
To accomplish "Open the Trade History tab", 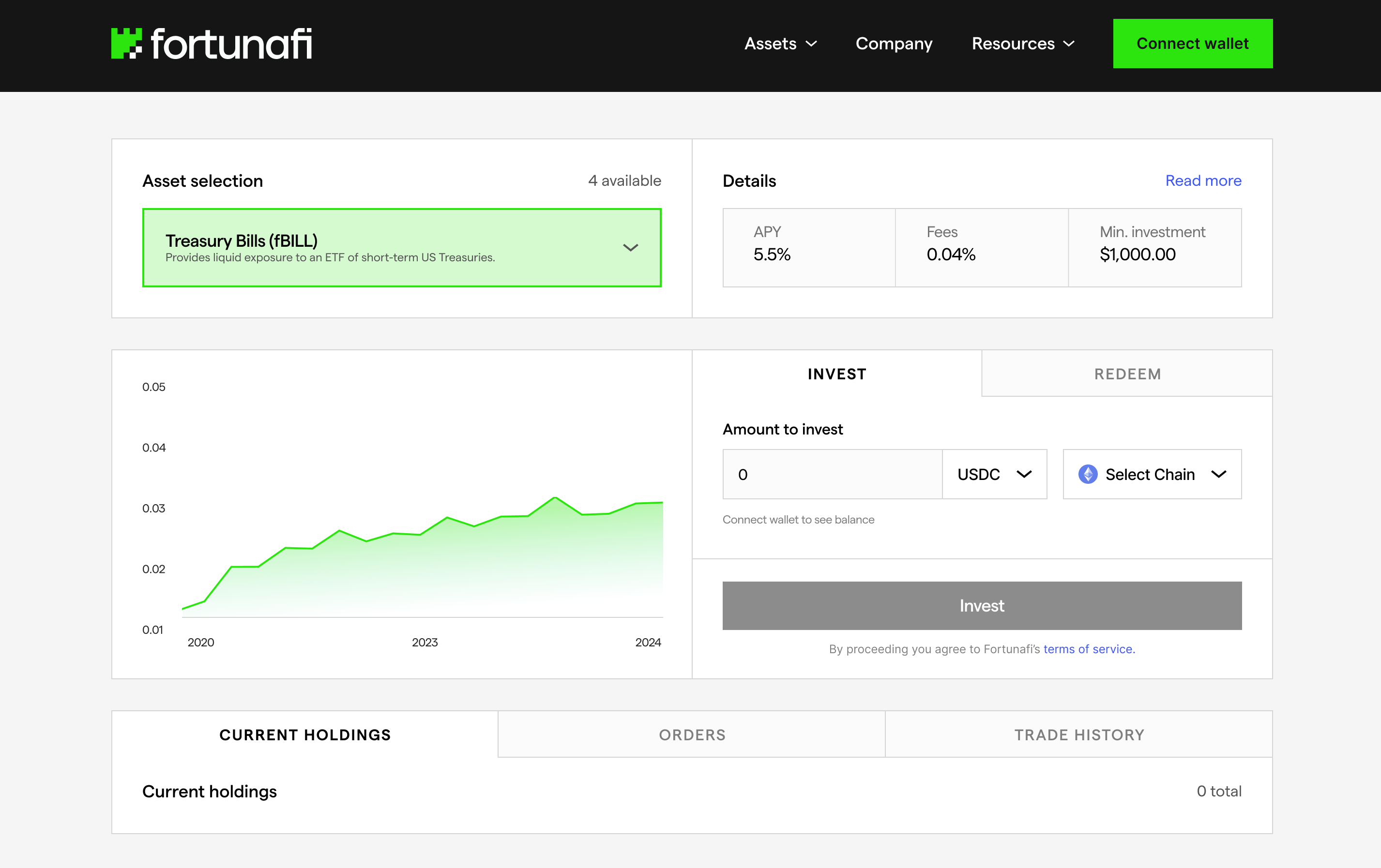I will 1079,734.
